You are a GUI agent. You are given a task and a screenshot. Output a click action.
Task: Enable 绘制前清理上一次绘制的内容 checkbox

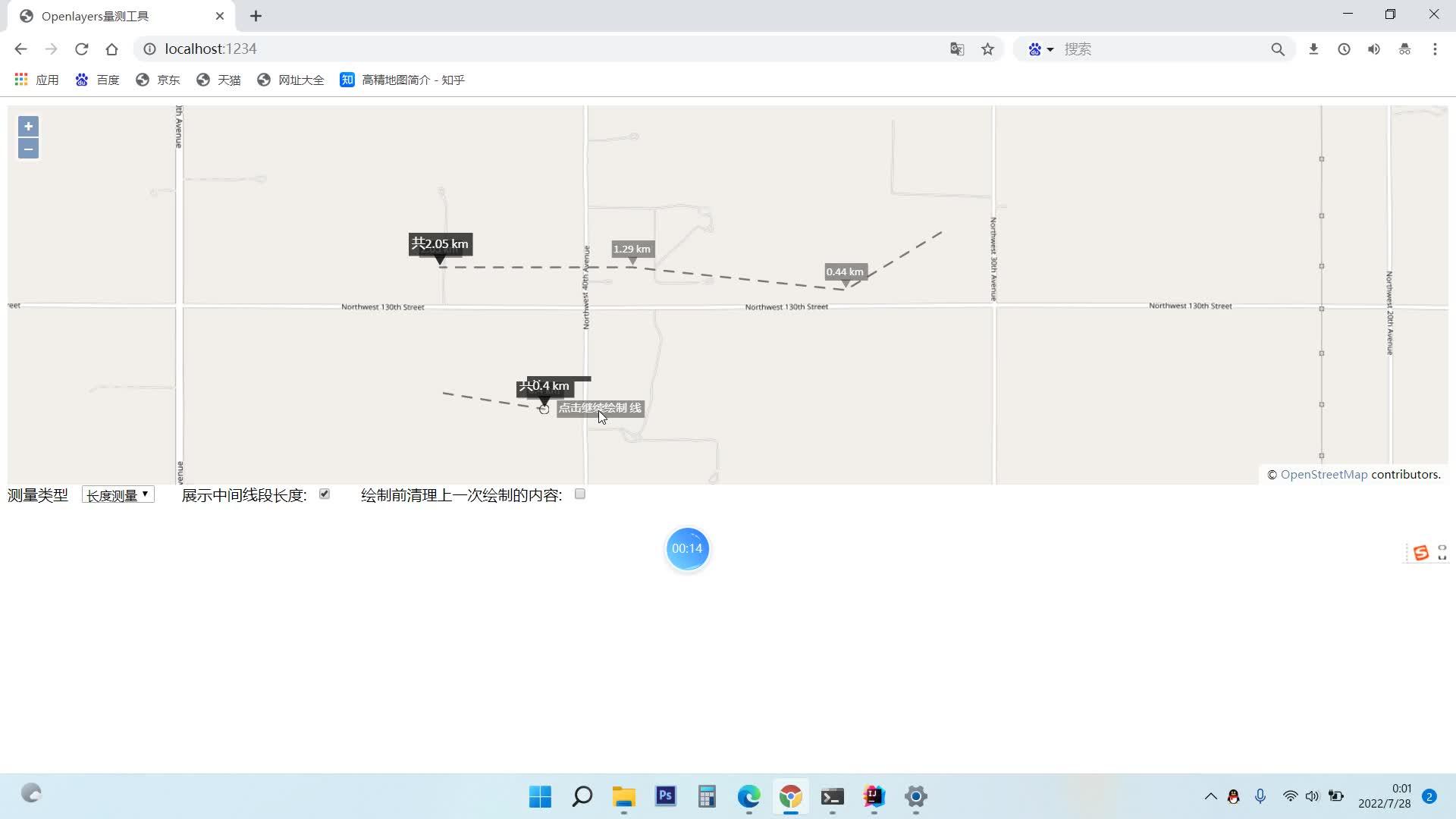coord(580,494)
